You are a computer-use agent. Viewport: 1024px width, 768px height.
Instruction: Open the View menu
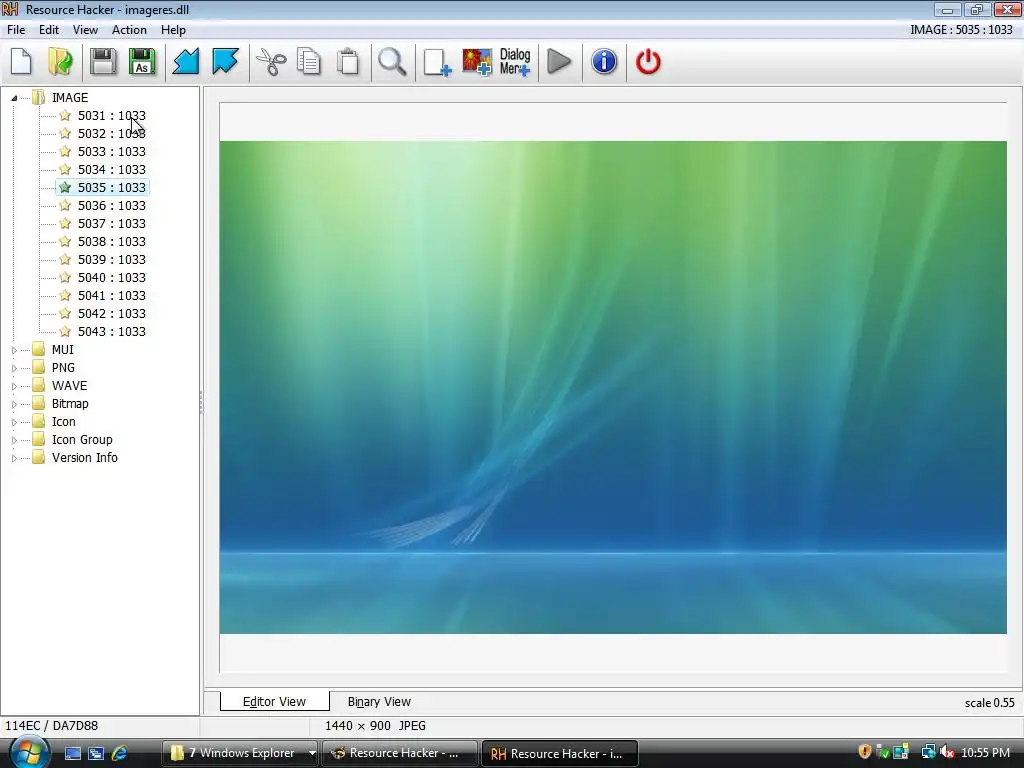(85, 30)
